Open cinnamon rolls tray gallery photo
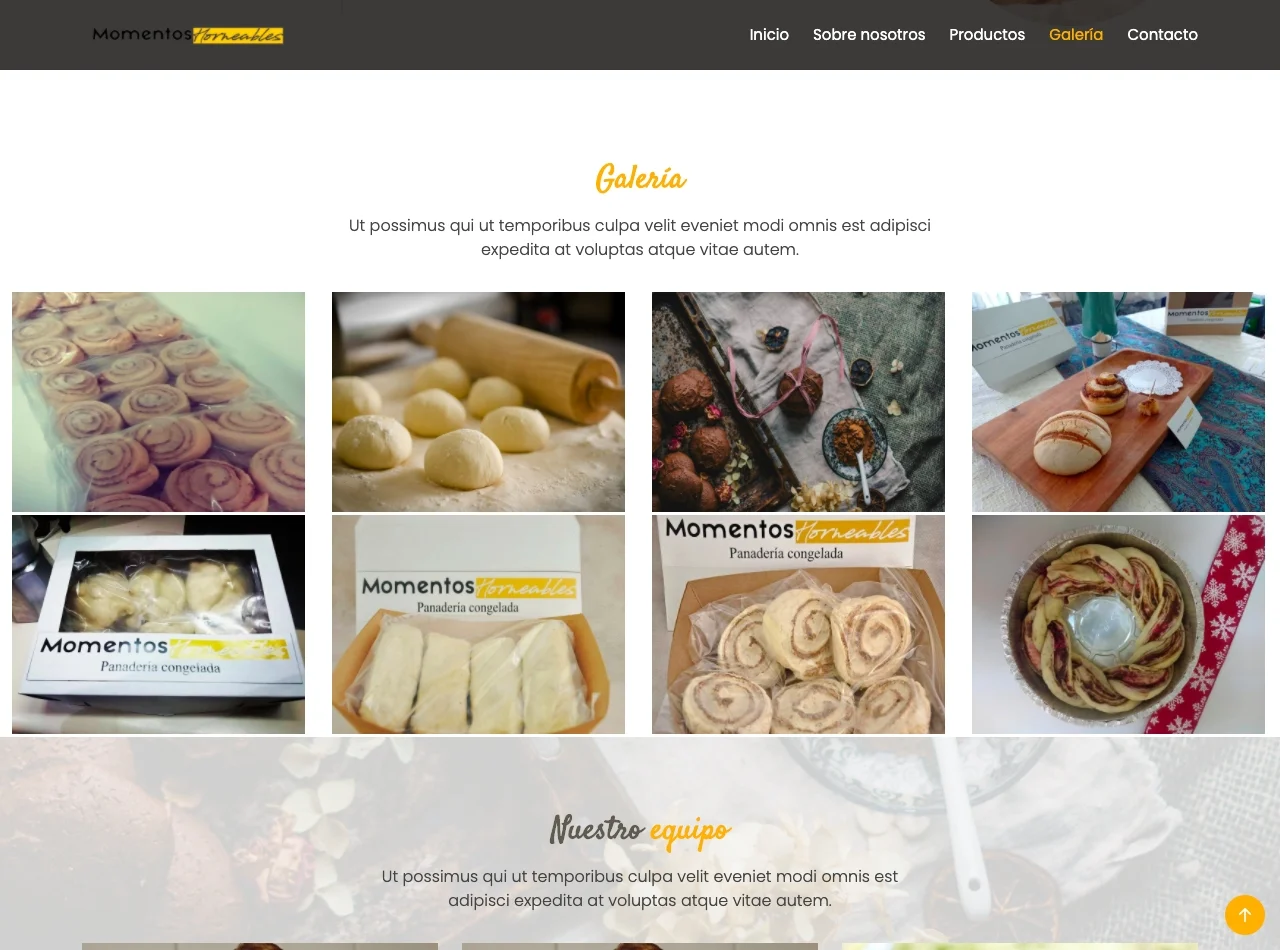 point(158,402)
